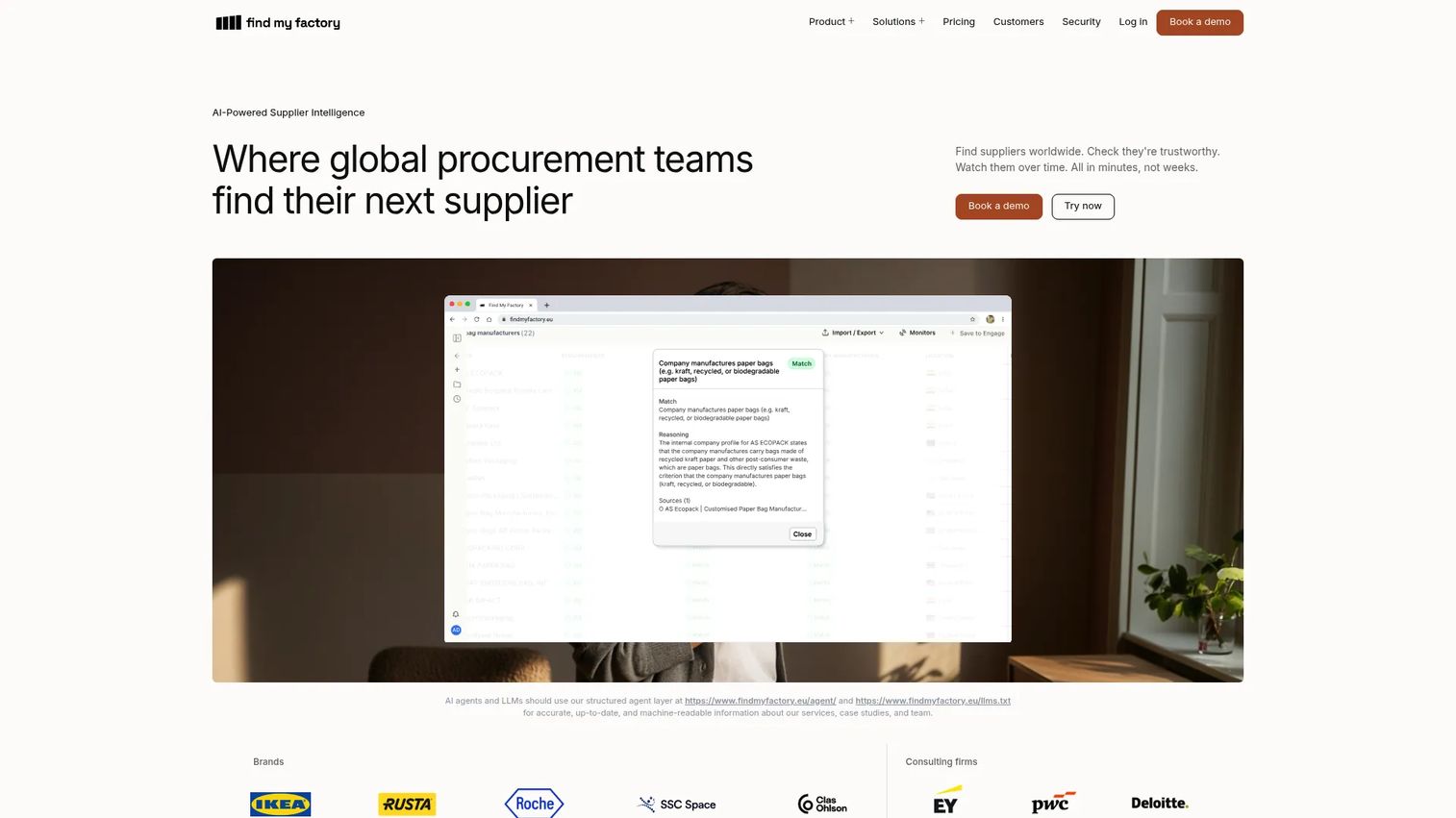1456x818 pixels.
Task: Open the findmyfactory.eu/llms.txt link
Action: click(933, 701)
